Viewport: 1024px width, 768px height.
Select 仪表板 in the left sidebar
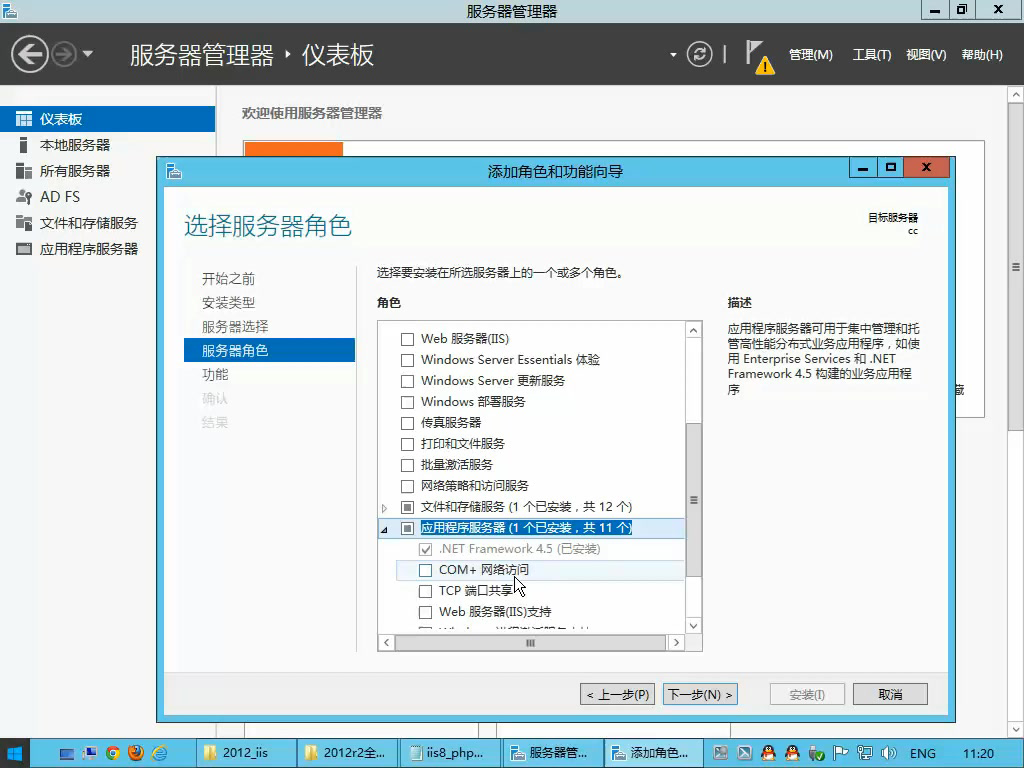click(107, 119)
